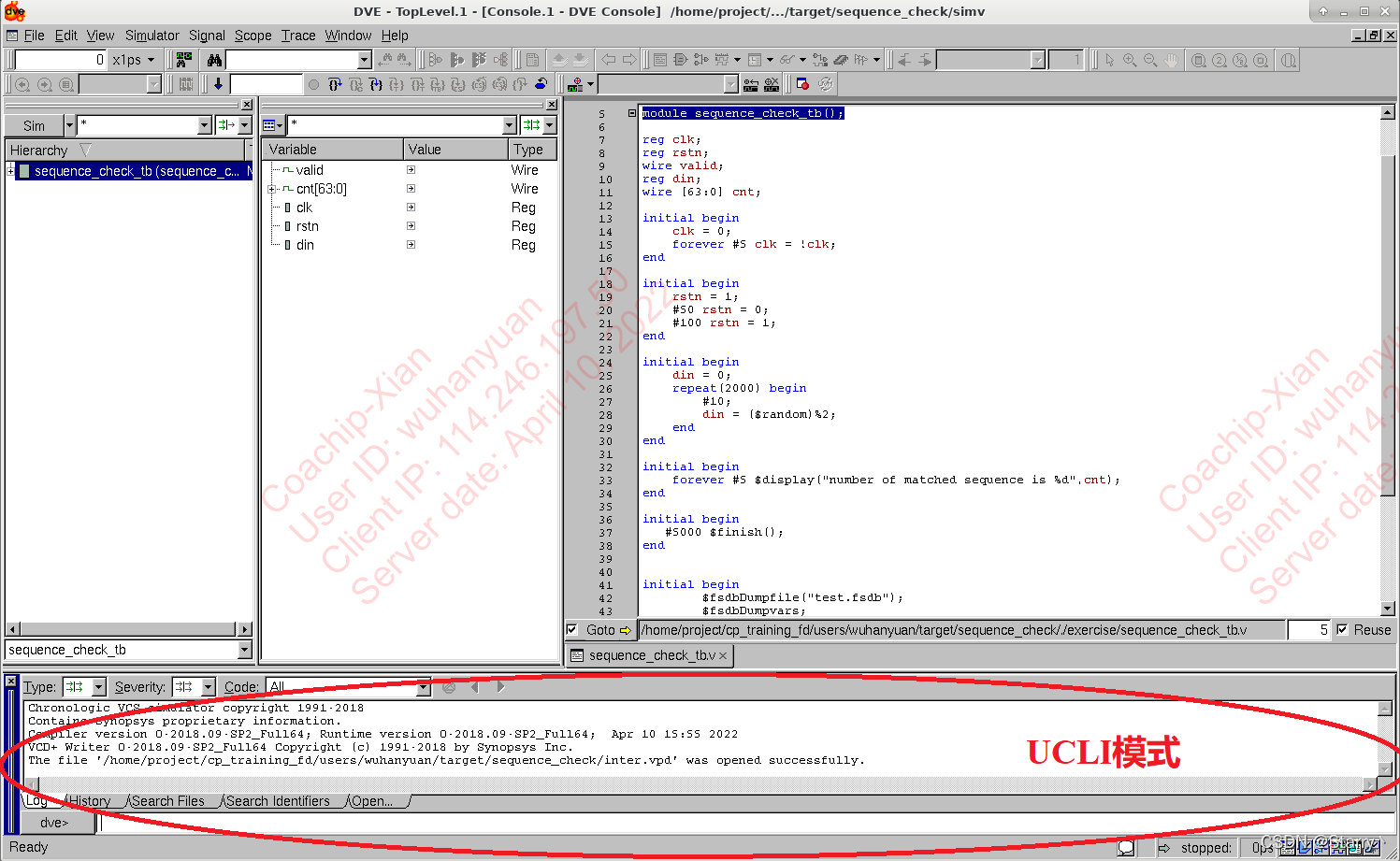Click the forward navigation arrow icon
This screenshot has height=861, width=1400.
coord(629,60)
